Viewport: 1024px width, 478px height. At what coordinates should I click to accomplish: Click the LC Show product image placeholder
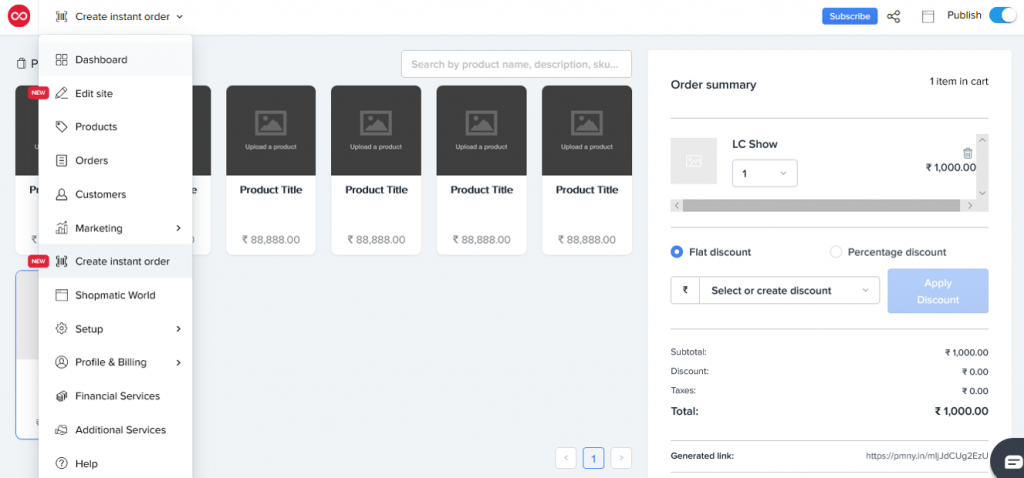[694, 161]
